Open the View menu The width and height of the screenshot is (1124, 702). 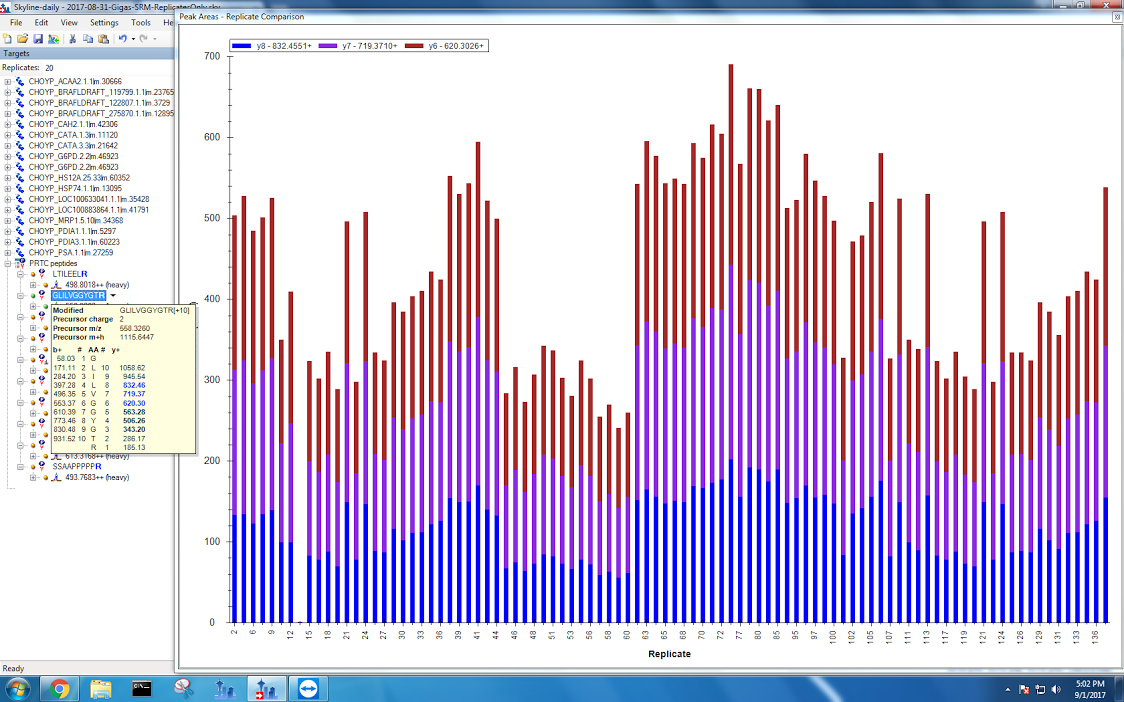[69, 22]
